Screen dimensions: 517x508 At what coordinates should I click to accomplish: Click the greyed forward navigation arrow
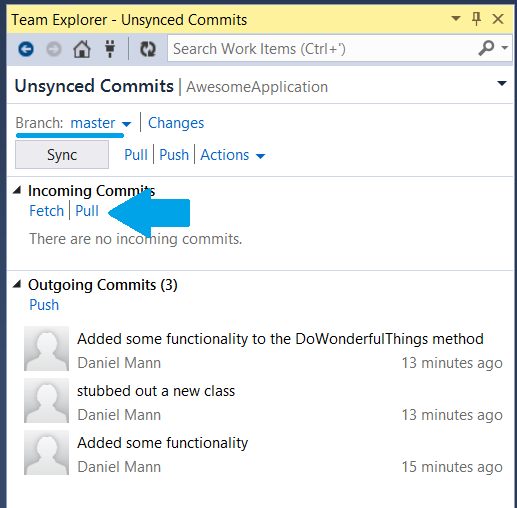54,49
